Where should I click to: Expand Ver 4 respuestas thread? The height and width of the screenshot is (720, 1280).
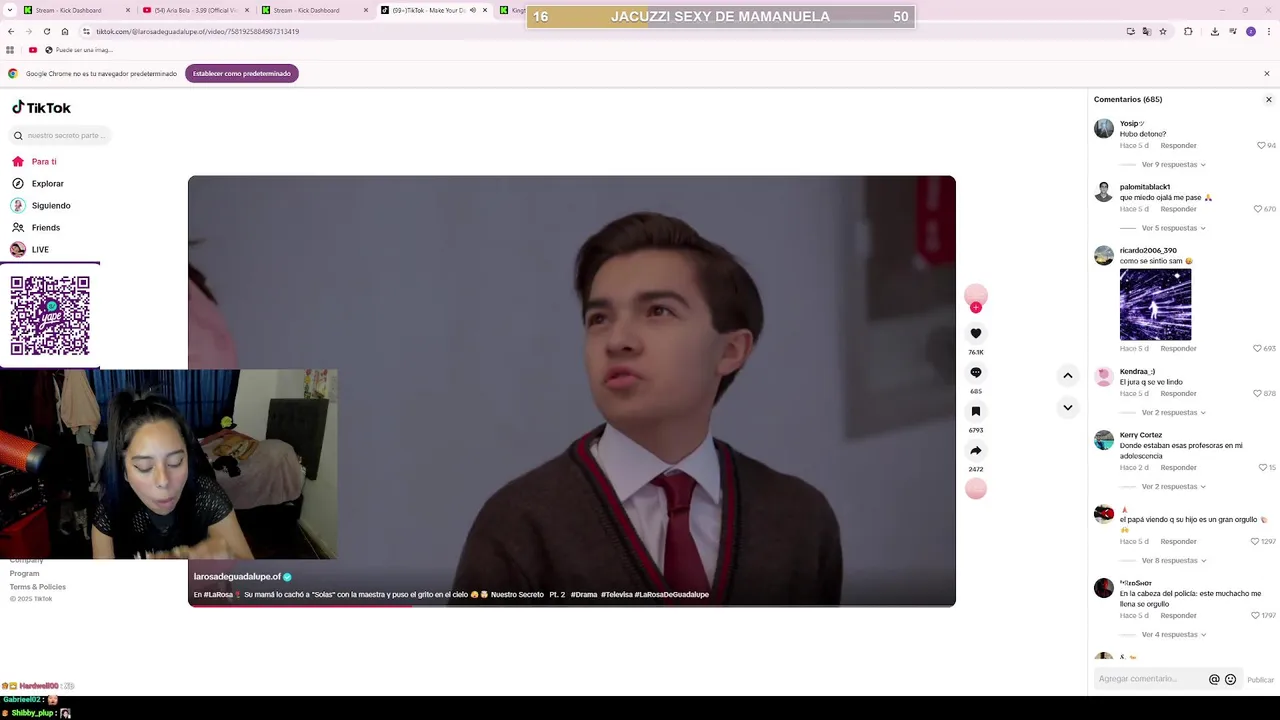coord(1173,634)
